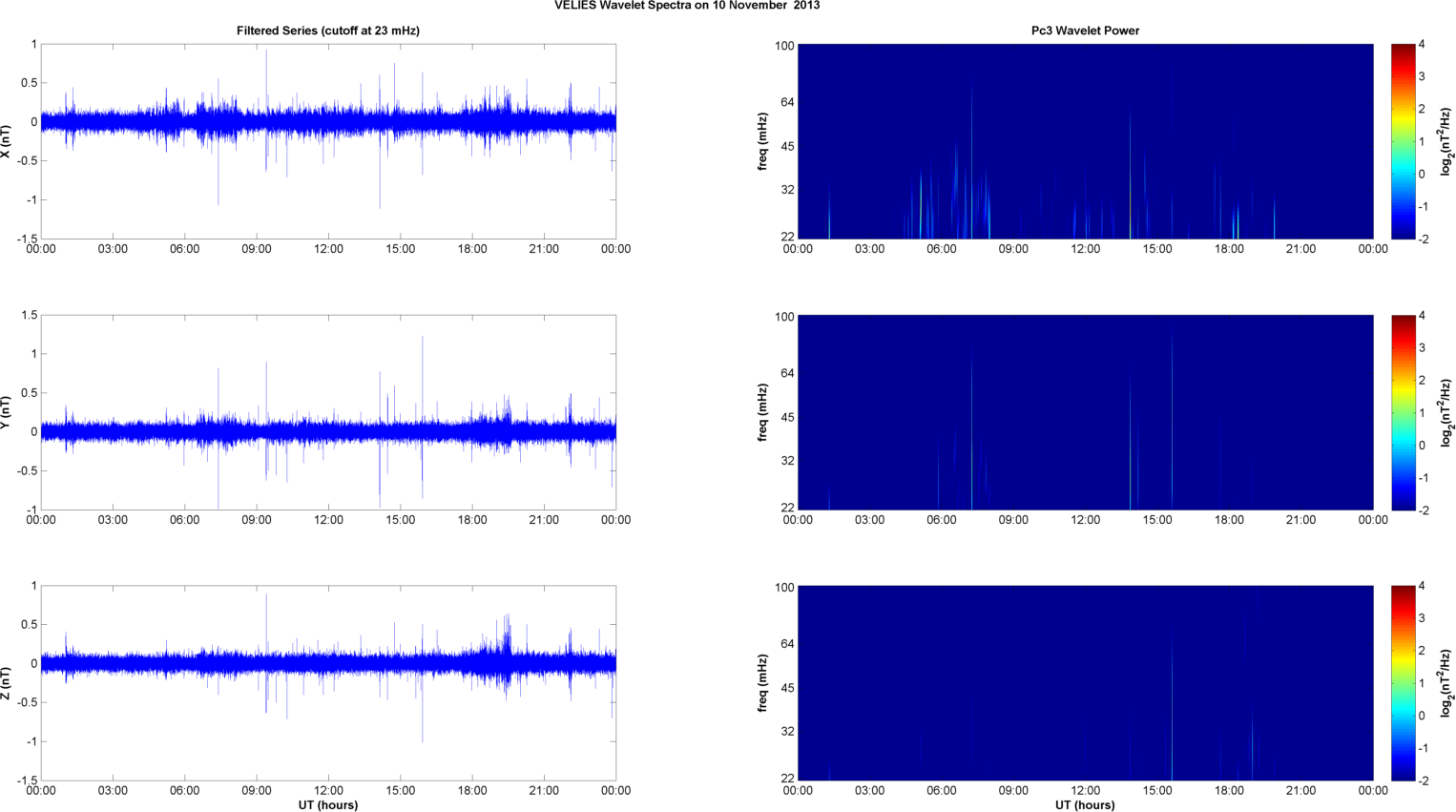The image size is (1456, 812).
Task: Click inside the middle Pc3 wavelet spectrogram
Action: [x=1085, y=412]
